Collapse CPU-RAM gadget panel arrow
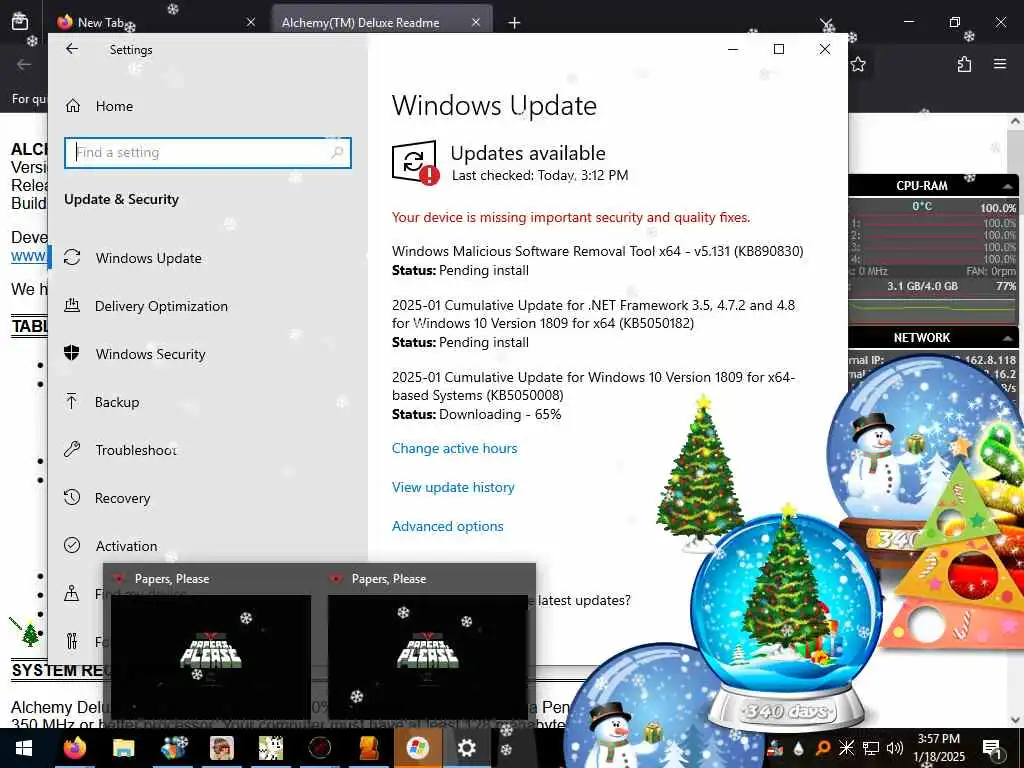Screen dimensions: 1024x768 tap(1008, 186)
